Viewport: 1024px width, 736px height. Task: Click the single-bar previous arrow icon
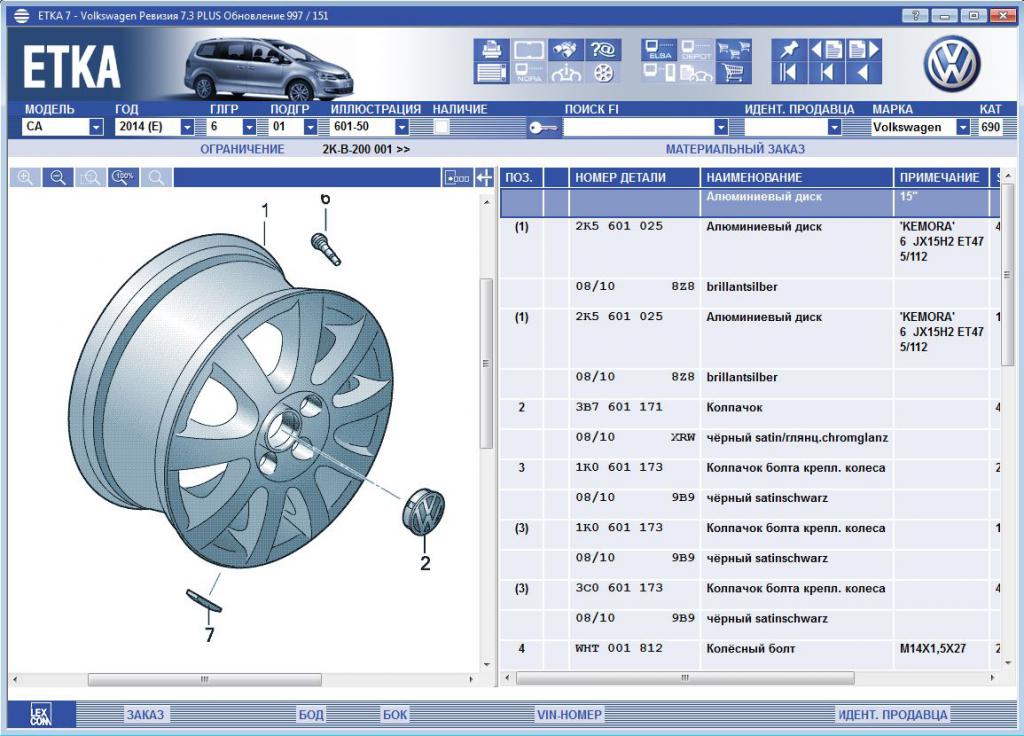(826, 72)
